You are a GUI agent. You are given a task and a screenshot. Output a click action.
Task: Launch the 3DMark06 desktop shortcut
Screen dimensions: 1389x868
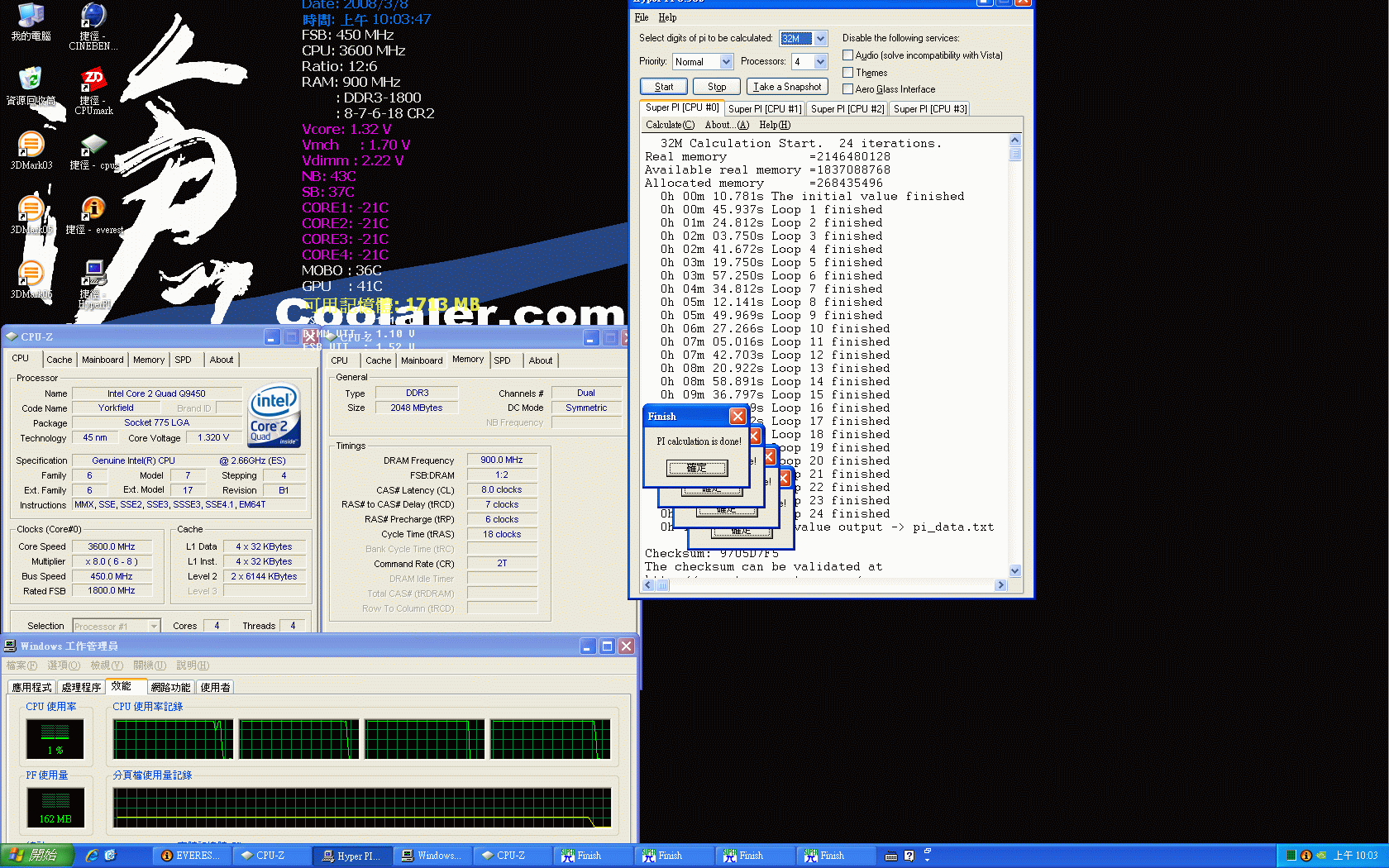pyautogui.click(x=31, y=279)
